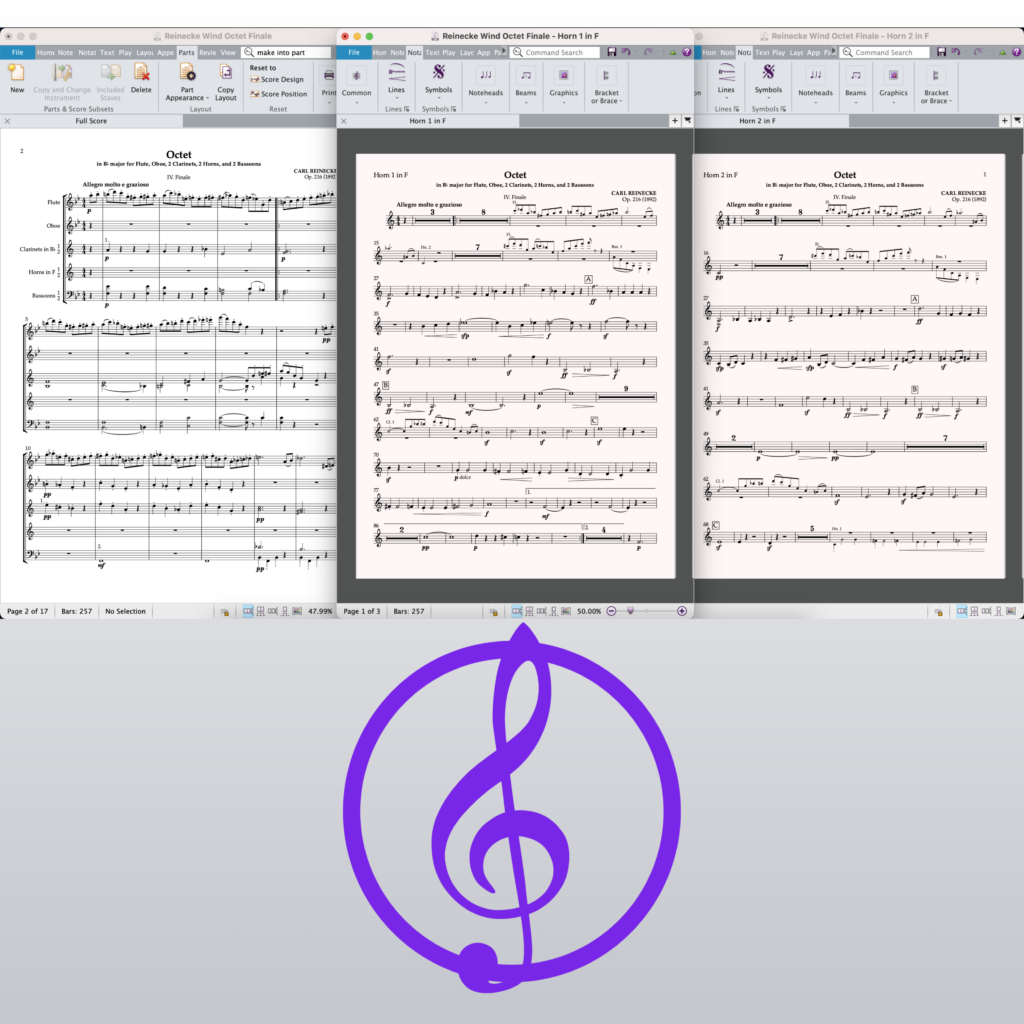
Task: Expand hidden ribbon tabs arrow in Horn 1 window
Action: [504, 51]
